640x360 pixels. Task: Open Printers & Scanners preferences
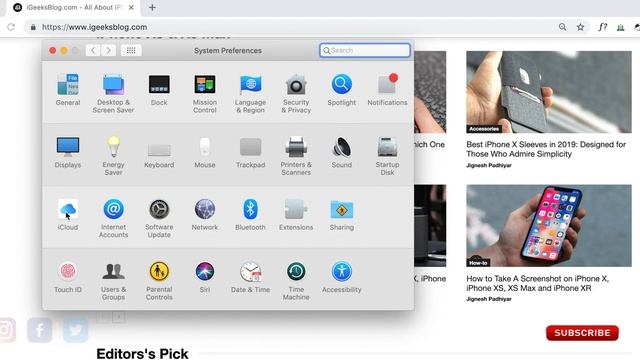pyautogui.click(x=296, y=156)
